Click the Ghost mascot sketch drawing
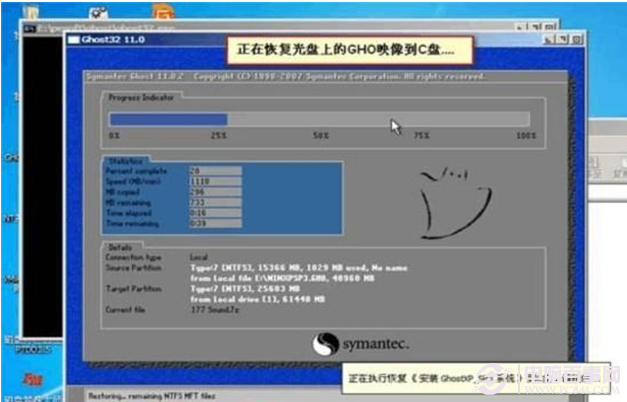The image size is (627, 402). point(455,203)
